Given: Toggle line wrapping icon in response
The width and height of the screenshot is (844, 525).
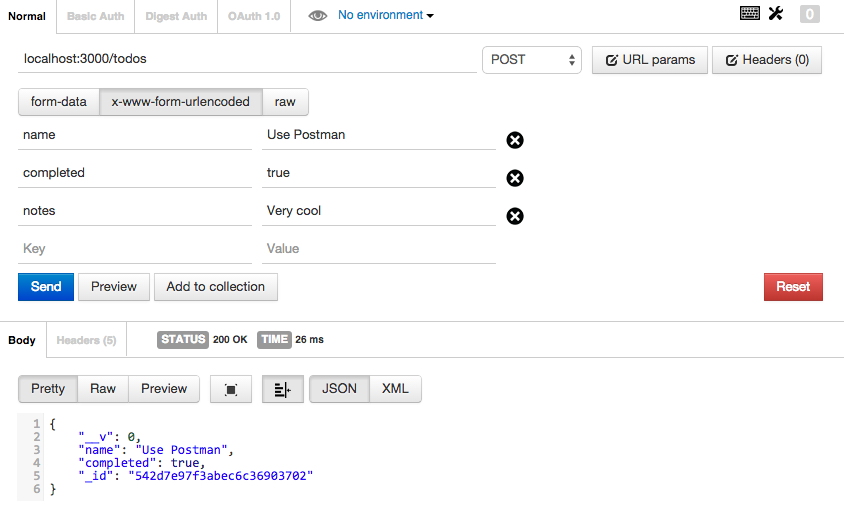Looking at the screenshot, I should 282,389.
